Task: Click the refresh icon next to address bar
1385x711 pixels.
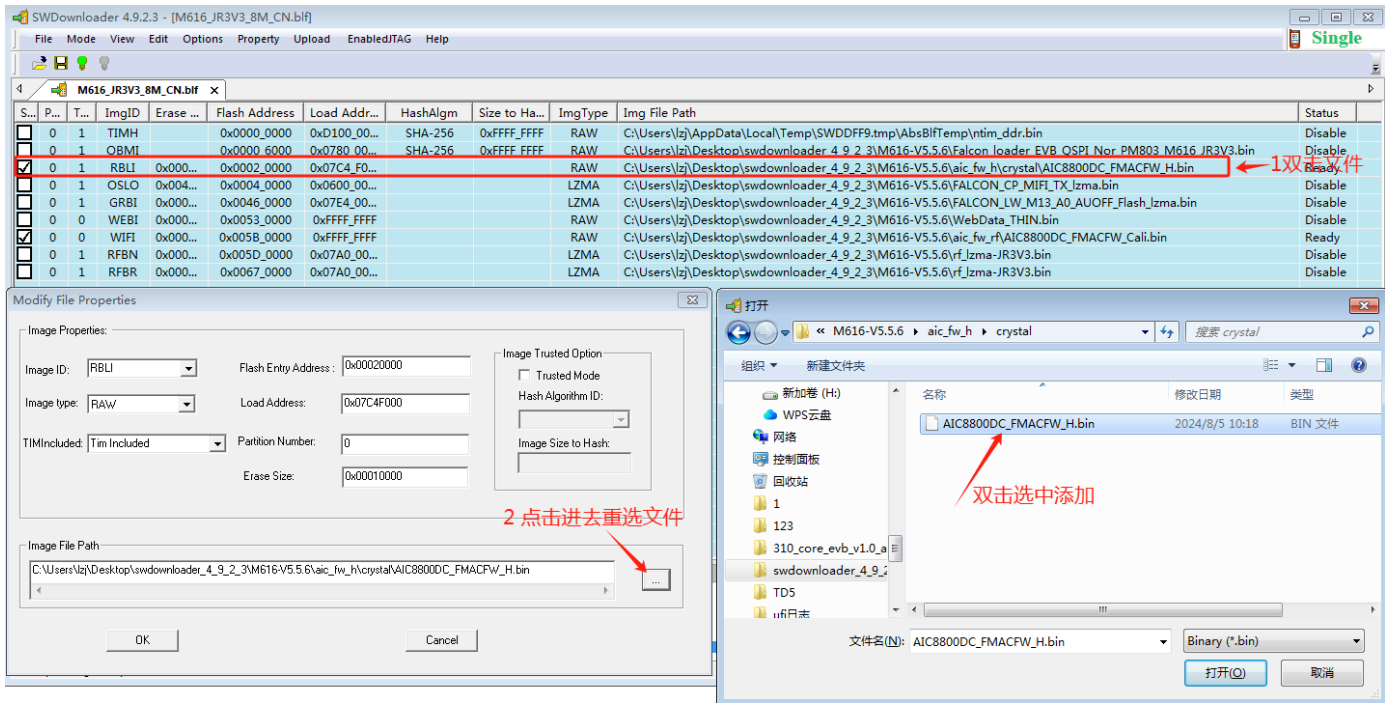Action: [1168, 332]
